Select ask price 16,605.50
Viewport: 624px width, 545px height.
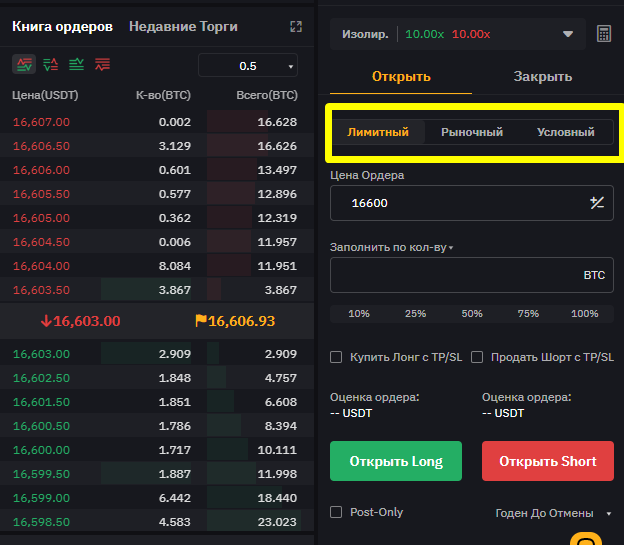click(41, 194)
